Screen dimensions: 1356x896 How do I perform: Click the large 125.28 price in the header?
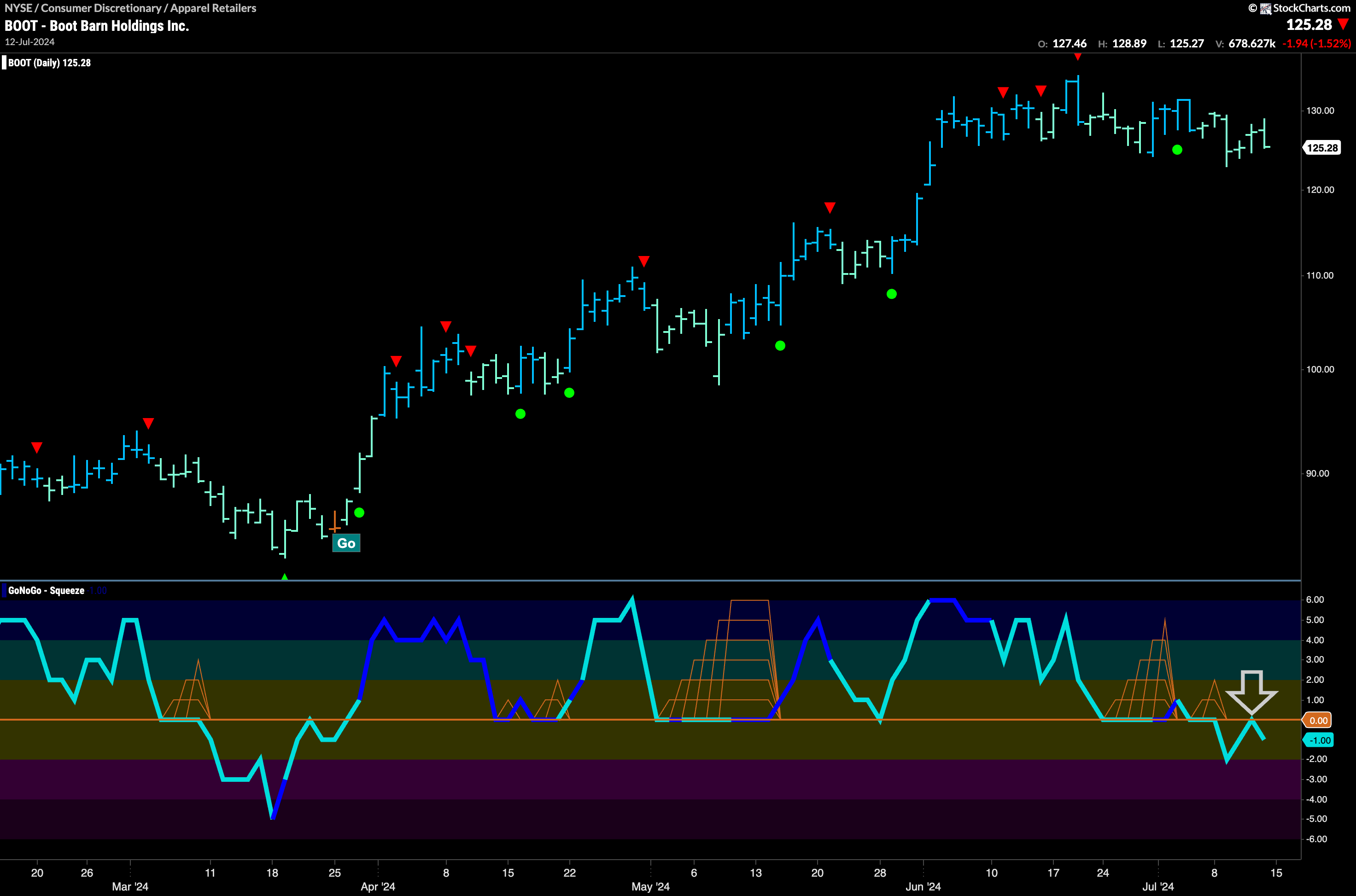[1309, 24]
